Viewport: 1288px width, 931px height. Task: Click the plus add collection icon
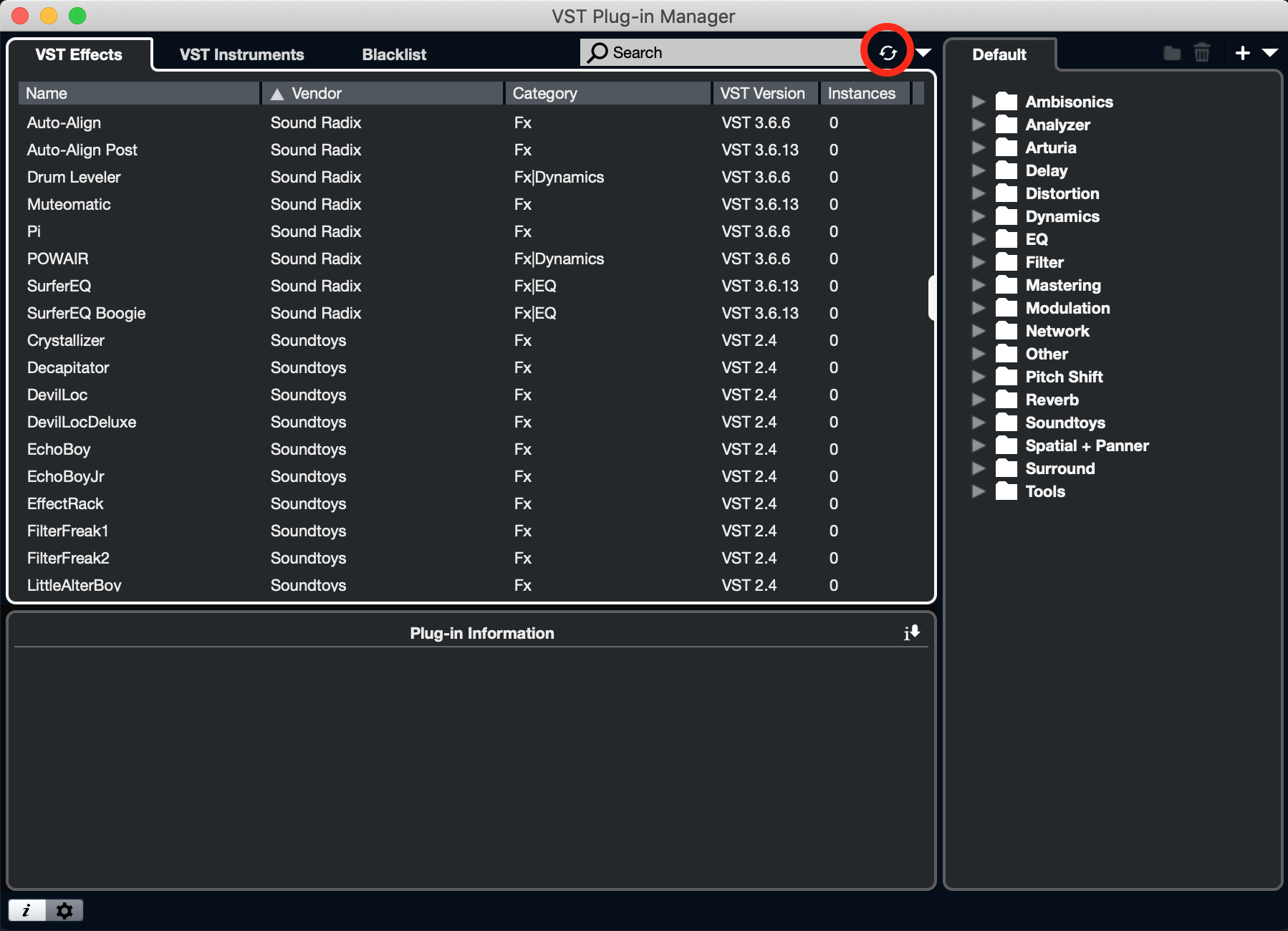click(x=1243, y=52)
